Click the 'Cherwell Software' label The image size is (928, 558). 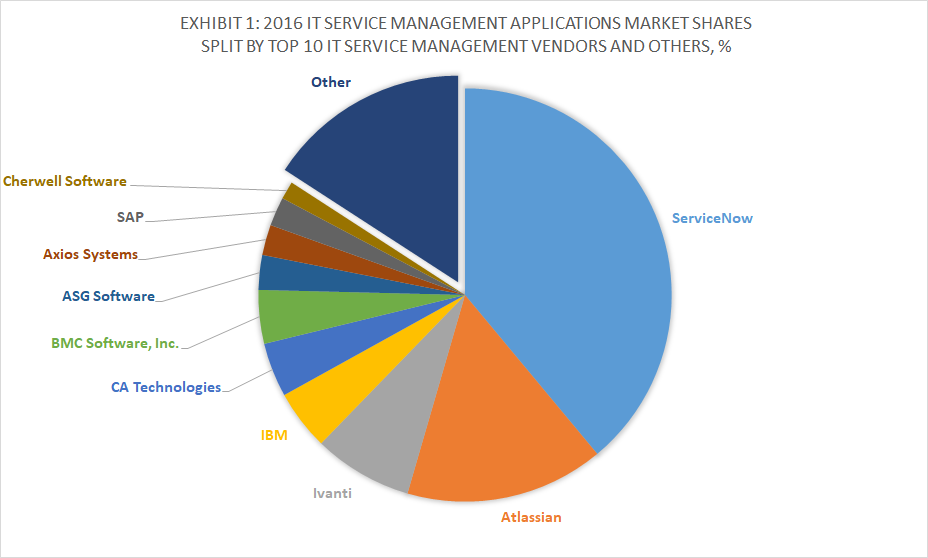(65, 181)
